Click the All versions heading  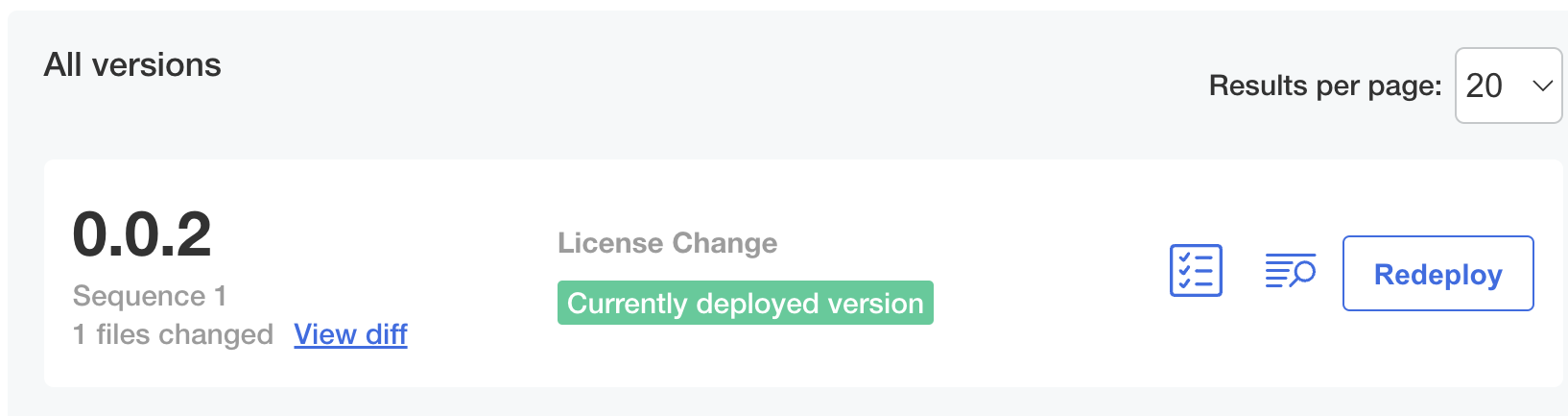pyautogui.click(x=132, y=64)
